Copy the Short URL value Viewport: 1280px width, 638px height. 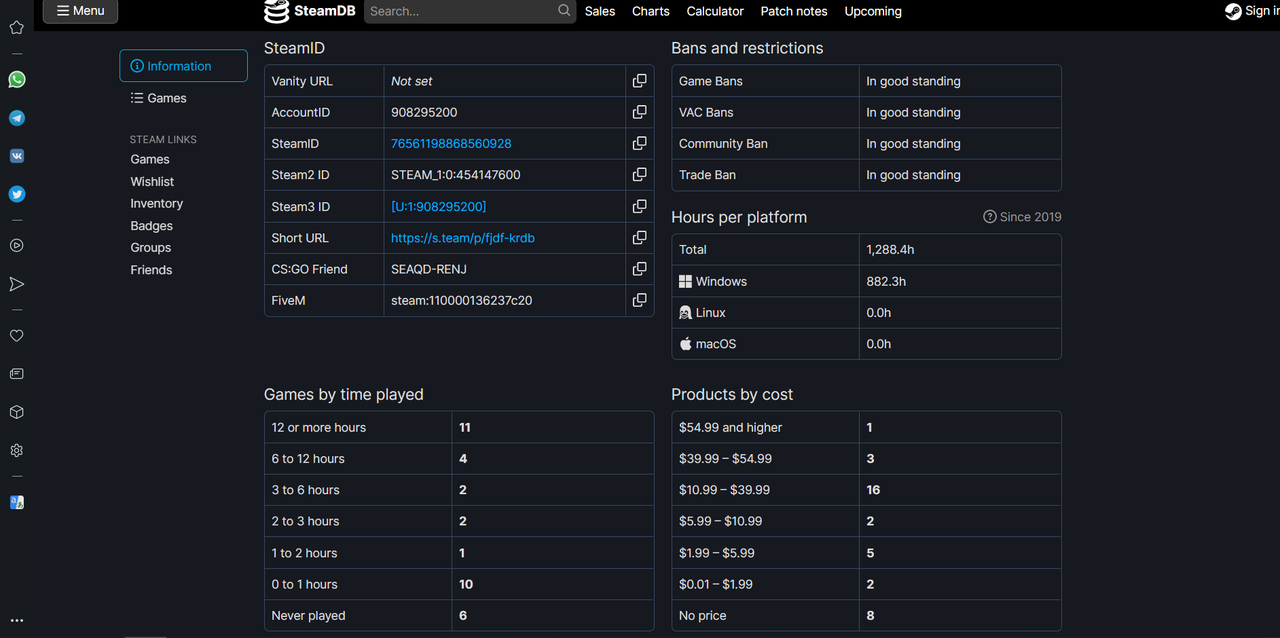[x=639, y=237]
